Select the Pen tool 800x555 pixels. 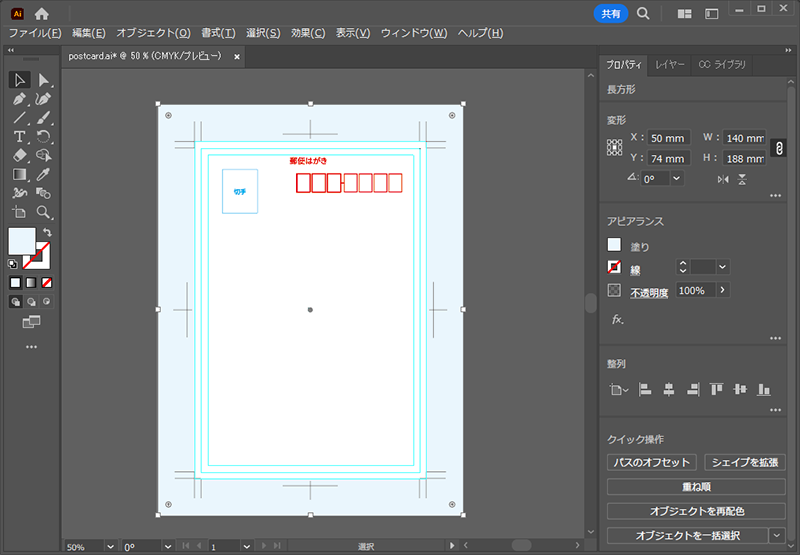(20, 99)
